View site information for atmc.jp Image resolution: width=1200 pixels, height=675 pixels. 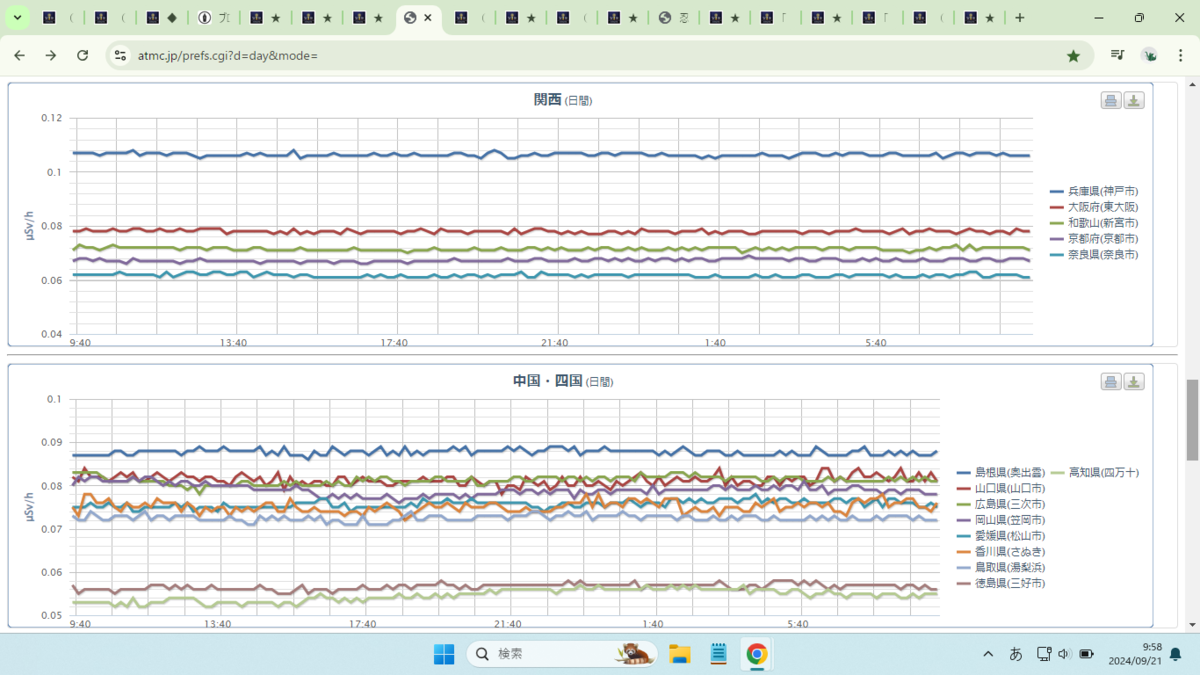(x=120, y=56)
